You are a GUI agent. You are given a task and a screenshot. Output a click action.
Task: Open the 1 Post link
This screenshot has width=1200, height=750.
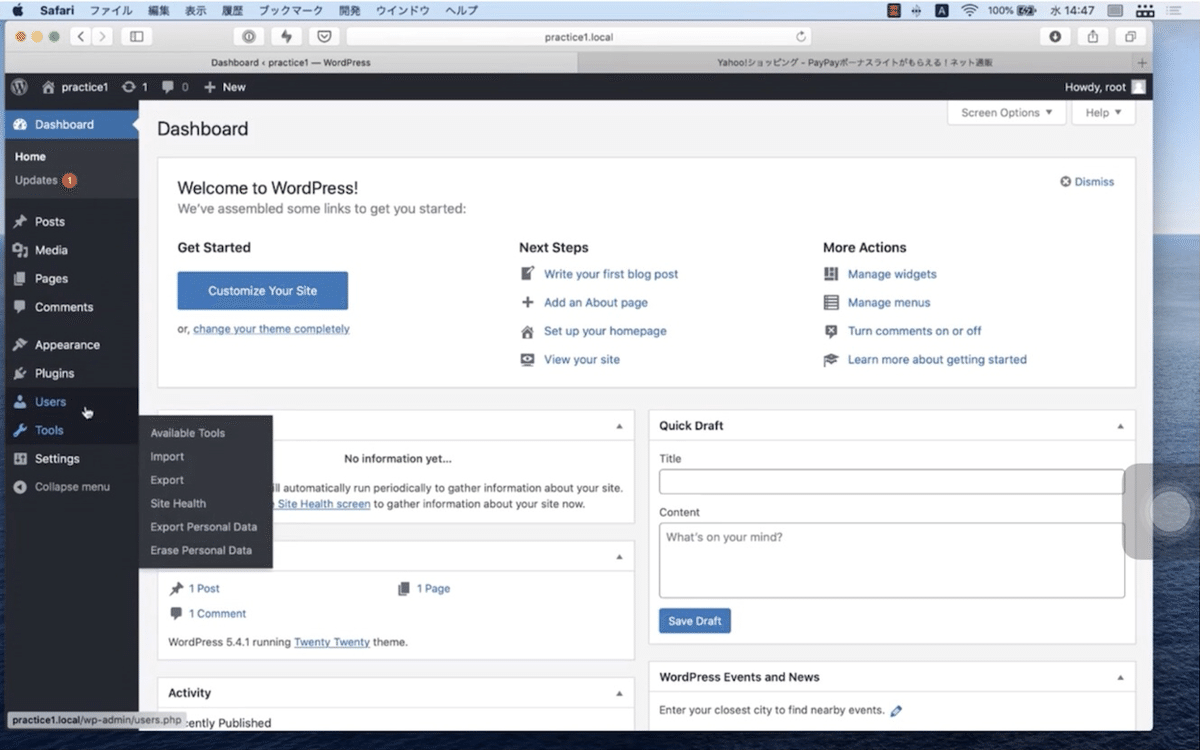coord(204,589)
